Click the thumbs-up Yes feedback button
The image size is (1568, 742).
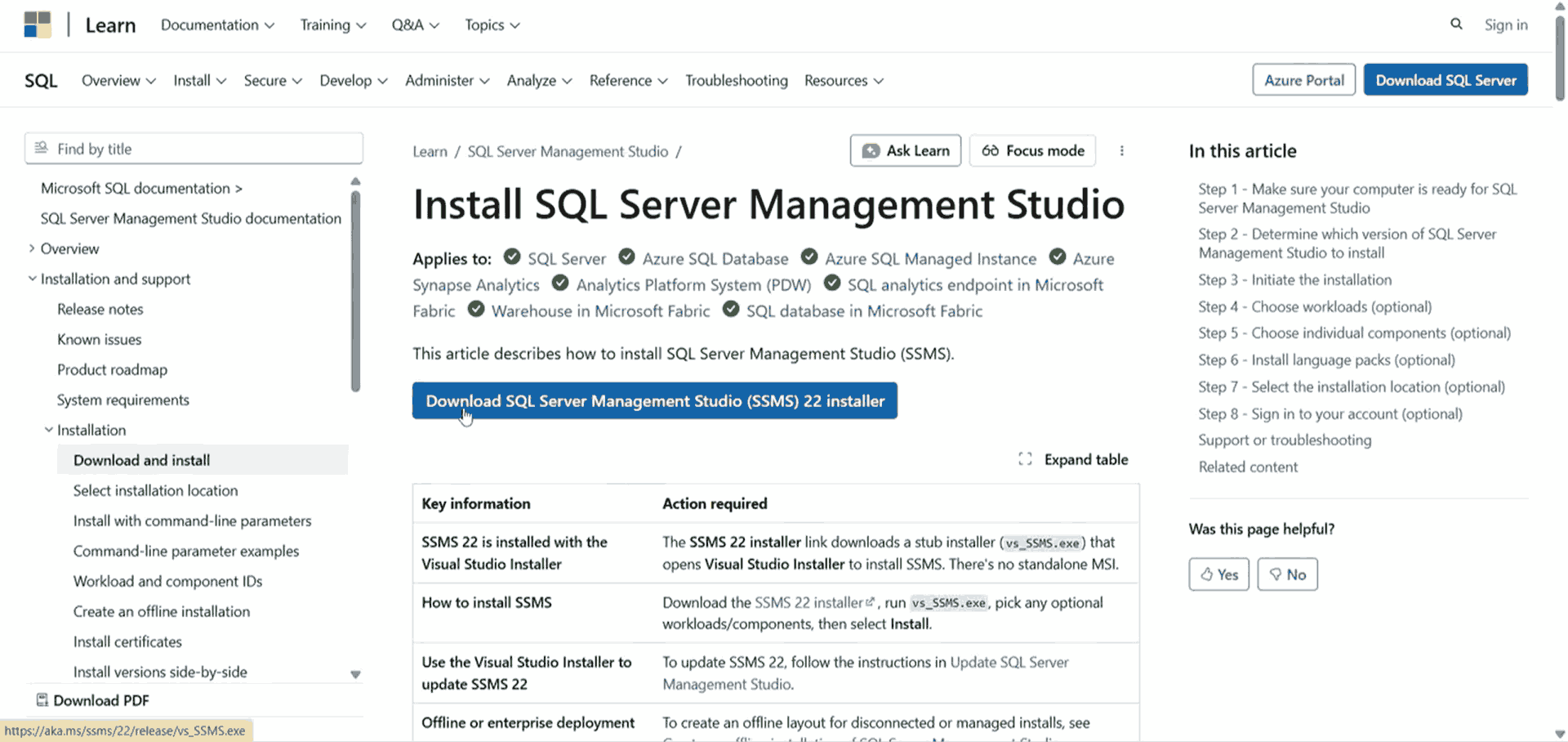coord(1218,574)
